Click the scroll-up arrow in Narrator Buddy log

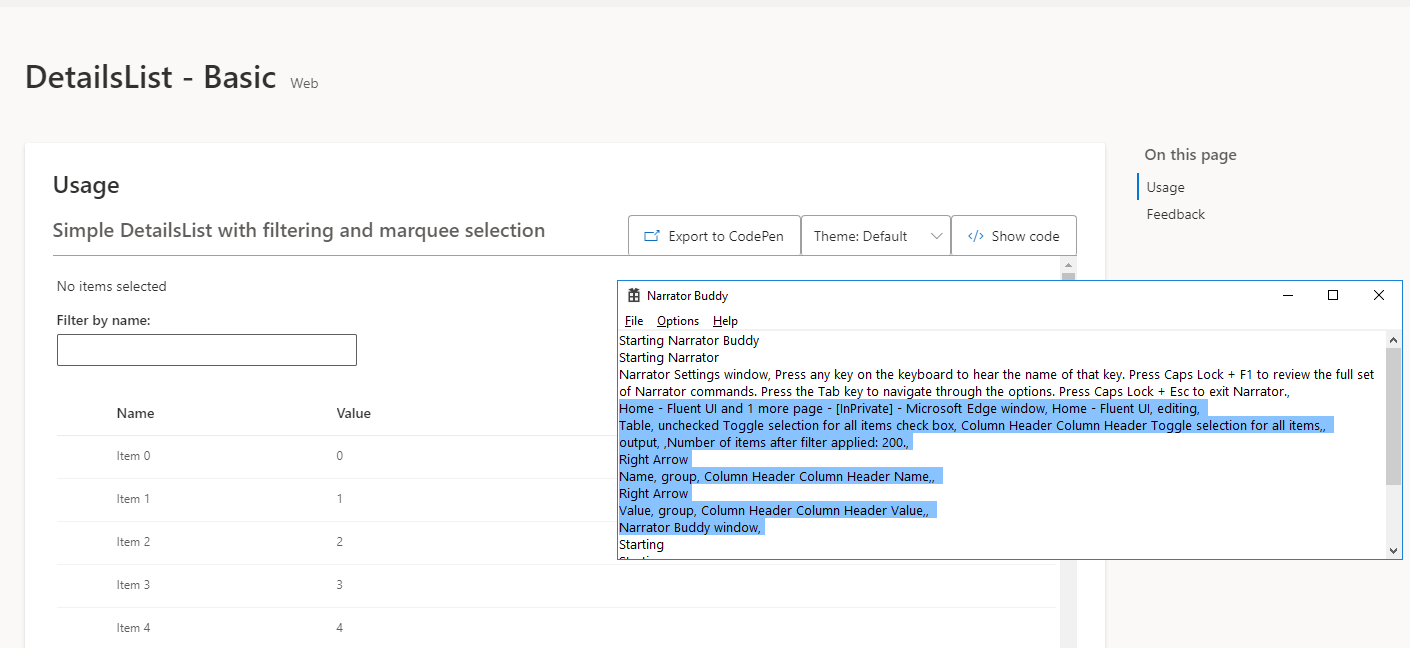point(1392,339)
